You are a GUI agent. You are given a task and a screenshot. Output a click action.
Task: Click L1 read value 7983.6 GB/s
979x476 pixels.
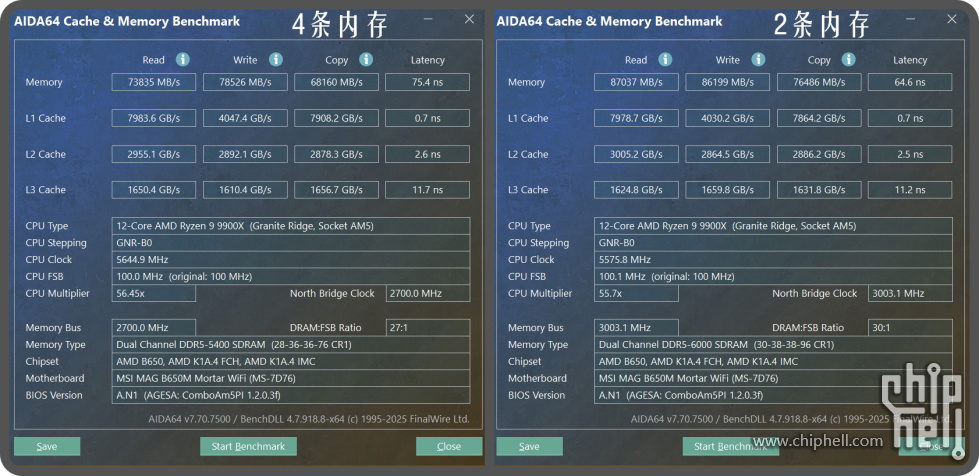click(x=154, y=118)
